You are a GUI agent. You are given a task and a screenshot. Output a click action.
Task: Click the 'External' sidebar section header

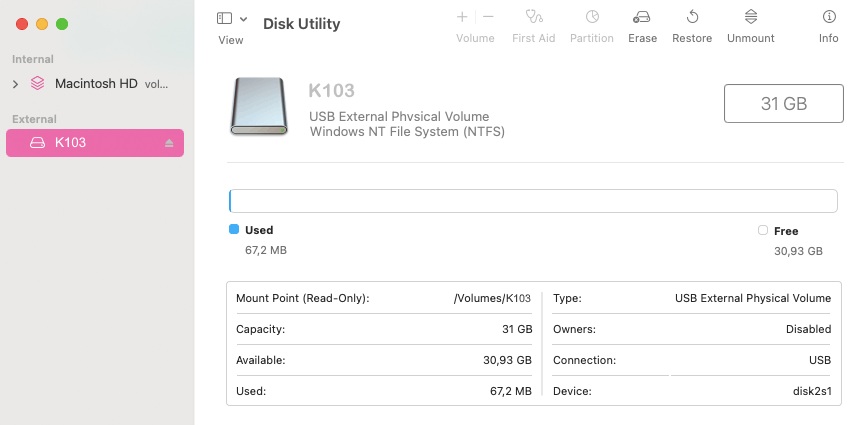34,119
